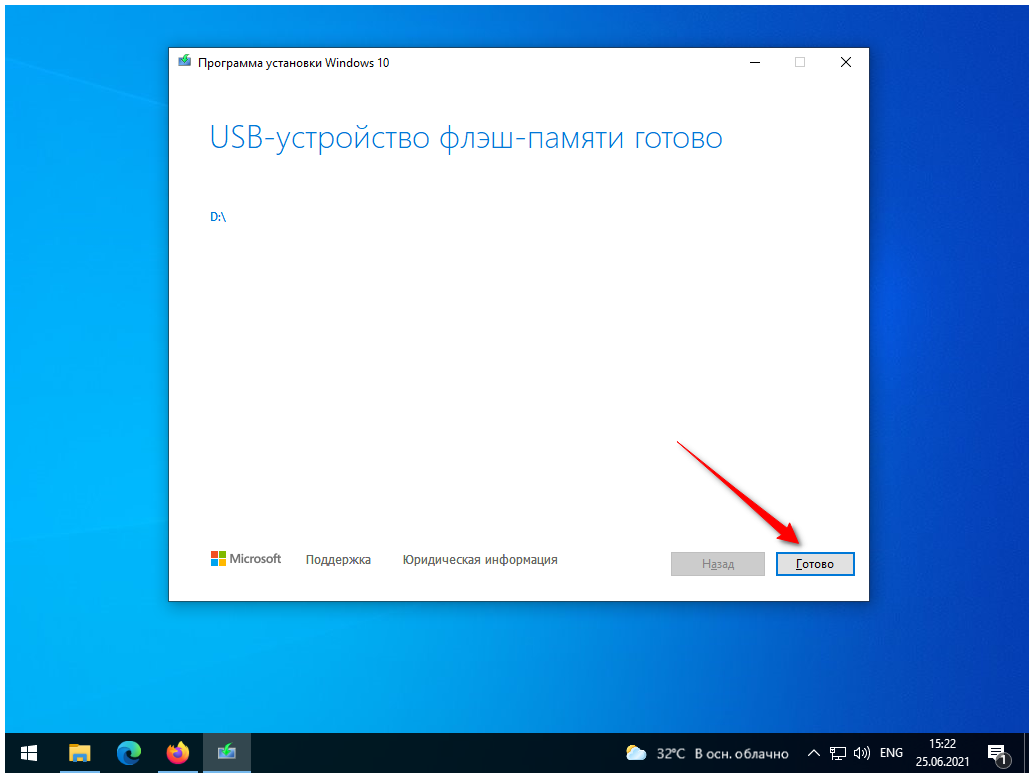The width and height of the screenshot is (1034, 778).
Task: Open the notification center icon
Action: pos(999,754)
